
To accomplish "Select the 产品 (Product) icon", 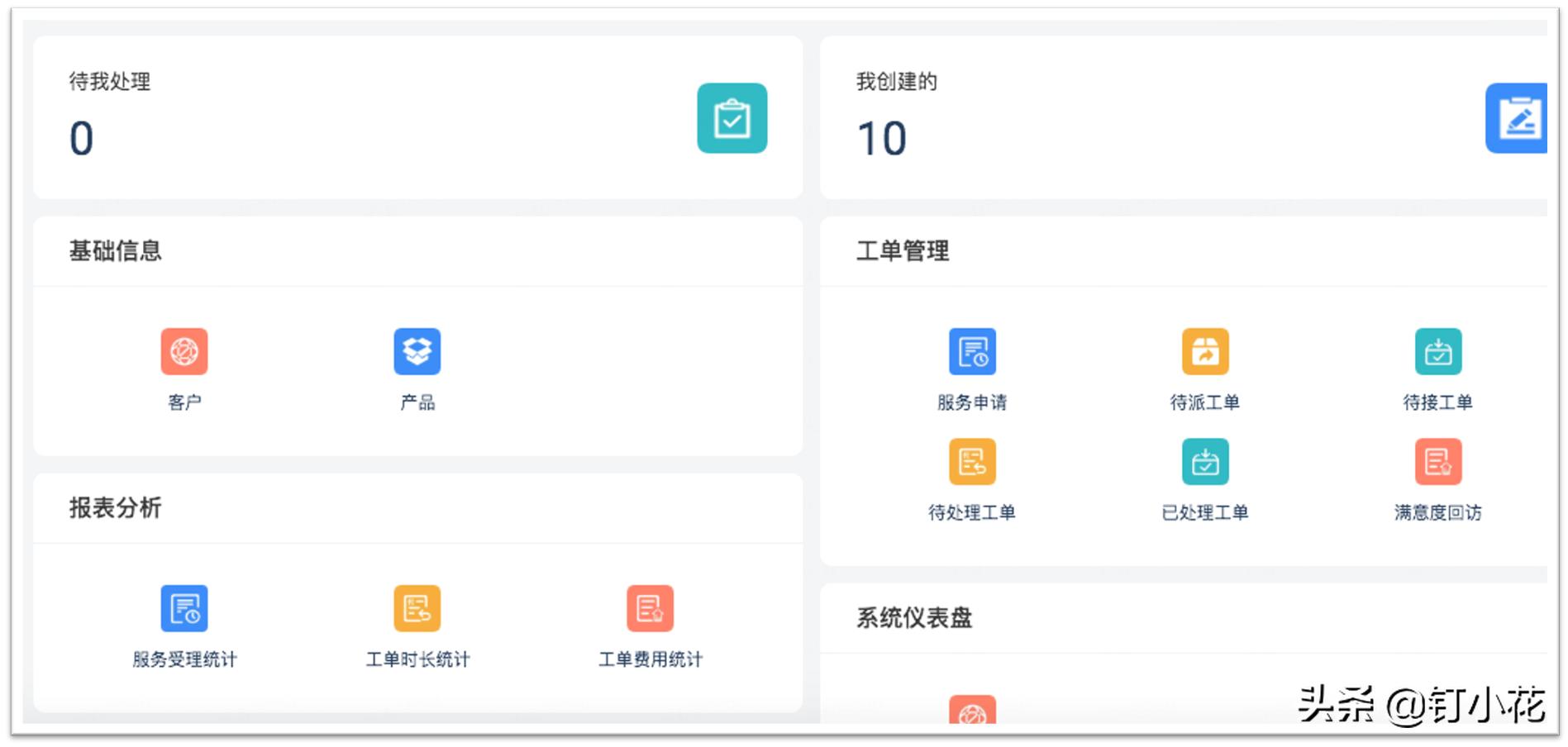I will pyautogui.click(x=417, y=350).
